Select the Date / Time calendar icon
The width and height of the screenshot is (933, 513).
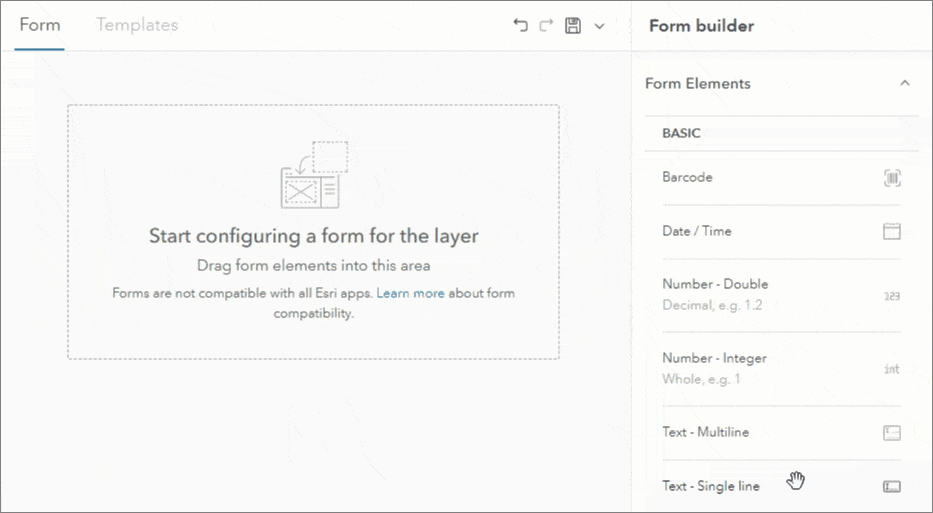tap(891, 231)
